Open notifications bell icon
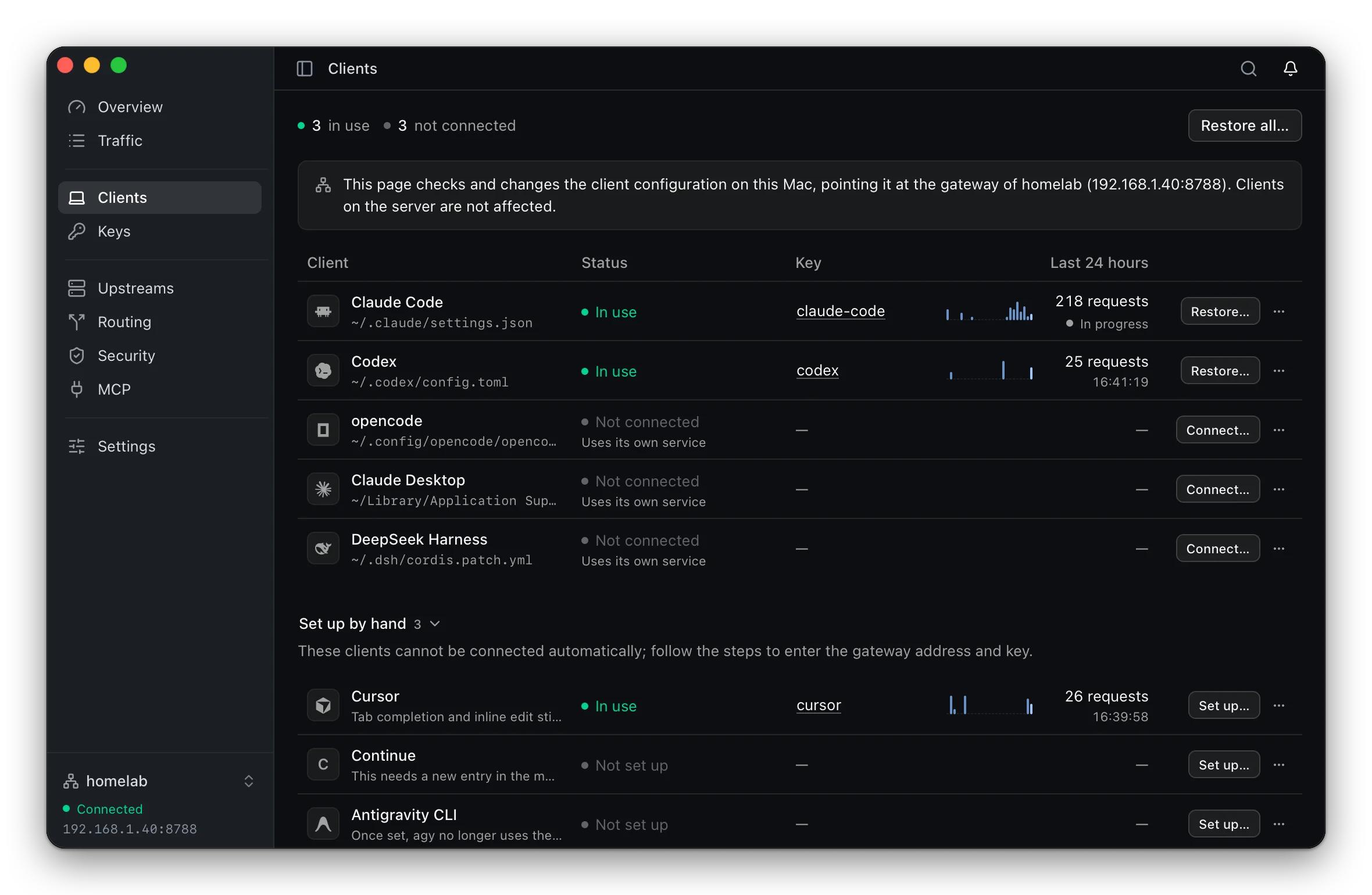 (x=1290, y=69)
